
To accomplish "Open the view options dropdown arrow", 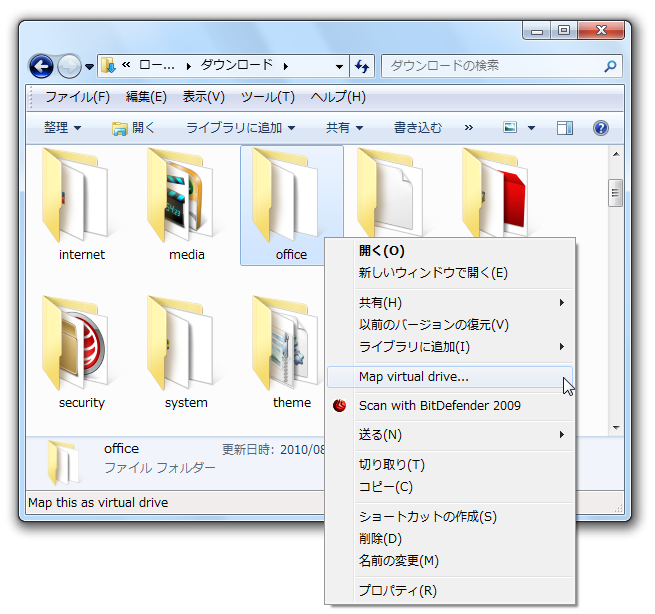I will click(531, 128).
